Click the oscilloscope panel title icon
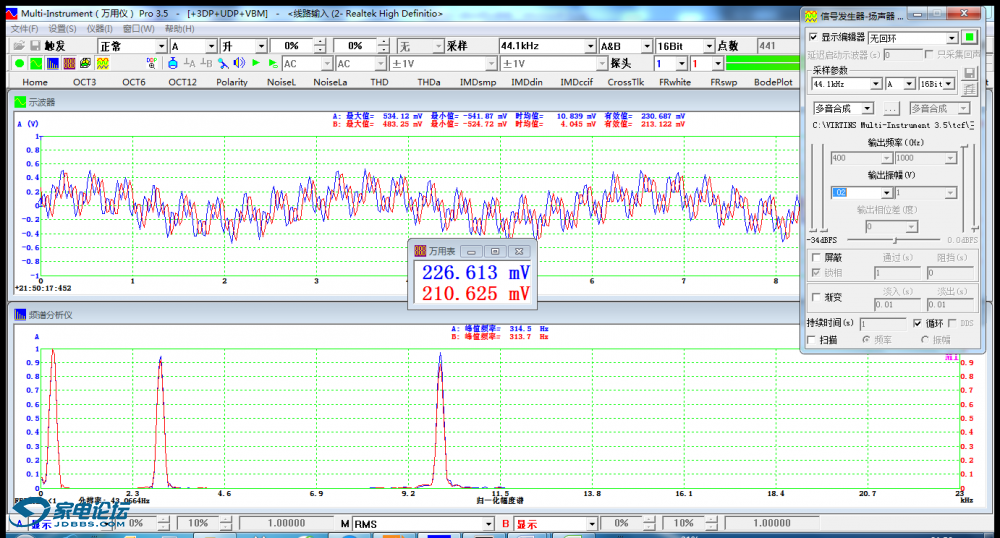 (20, 102)
